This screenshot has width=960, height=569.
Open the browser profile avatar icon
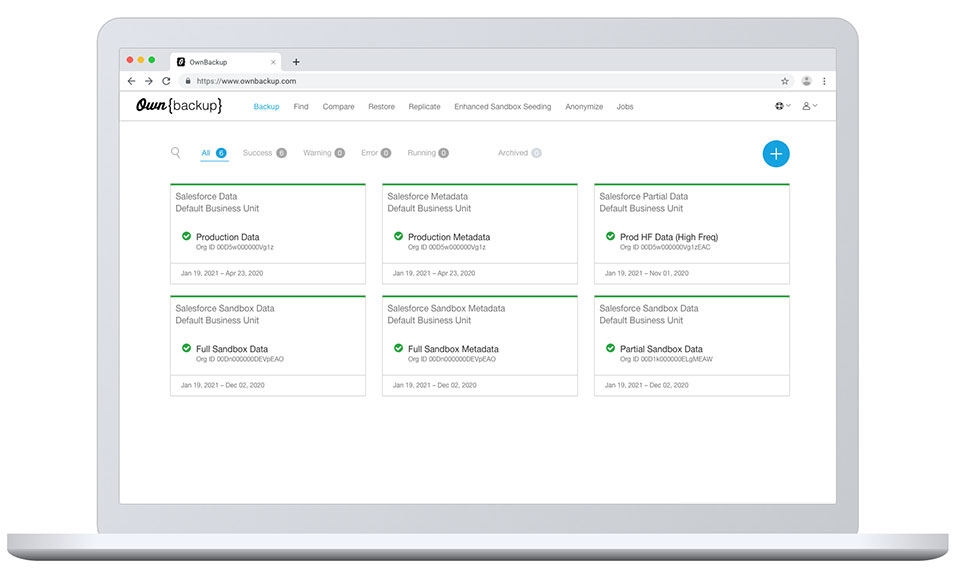(806, 81)
